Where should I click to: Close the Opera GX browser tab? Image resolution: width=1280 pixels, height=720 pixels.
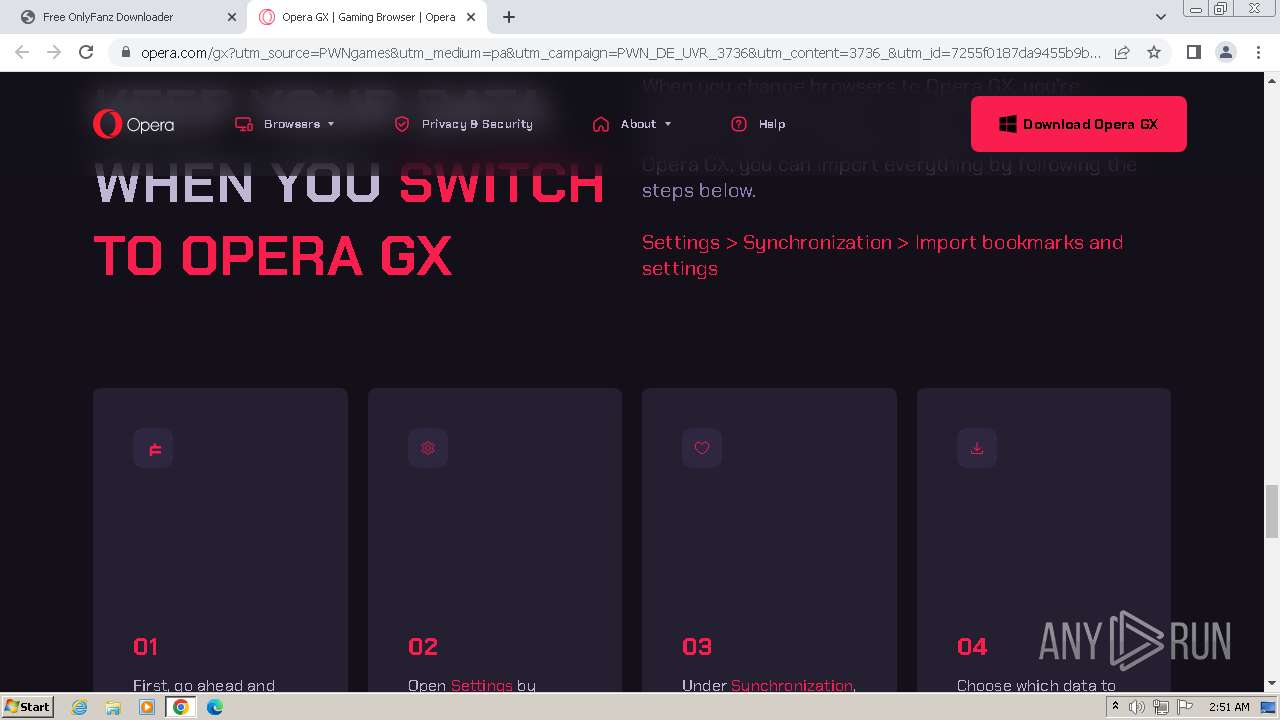(471, 17)
